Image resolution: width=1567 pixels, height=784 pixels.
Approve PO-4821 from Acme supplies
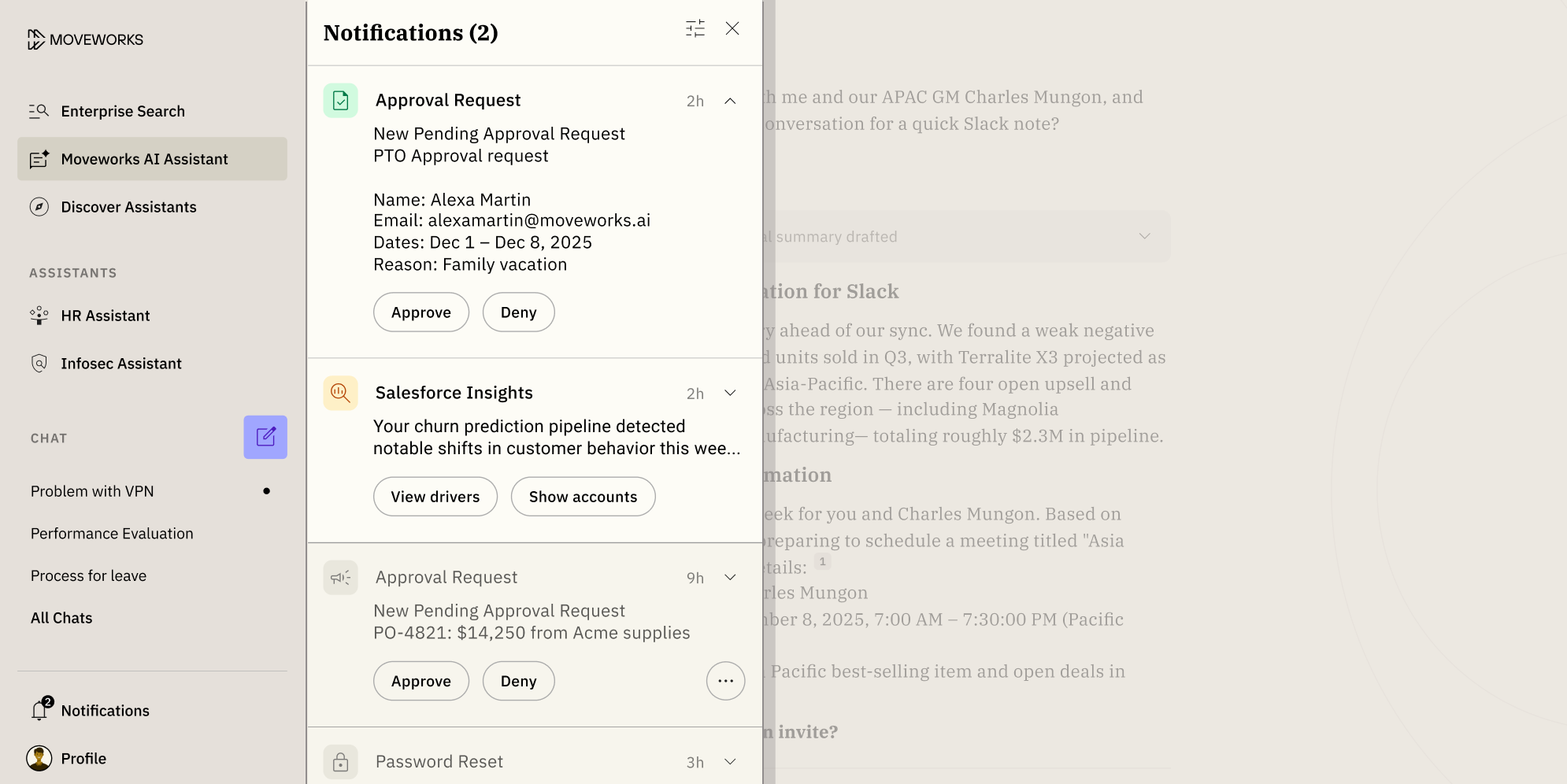pyautogui.click(x=421, y=681)
